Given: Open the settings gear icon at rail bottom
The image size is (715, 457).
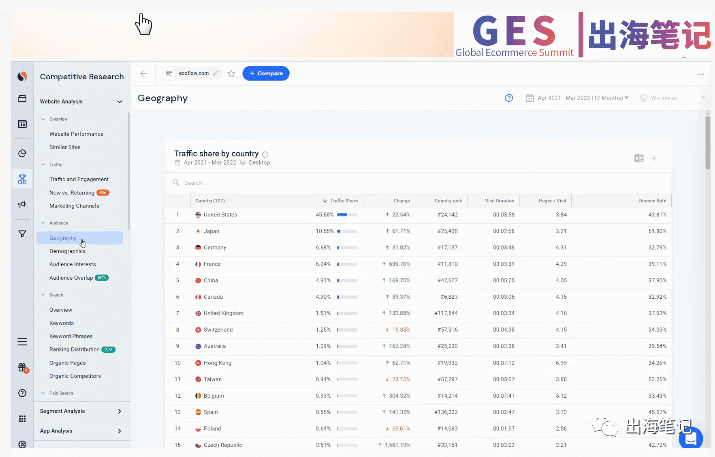Looking at the screenshot, I should [22, 444].
